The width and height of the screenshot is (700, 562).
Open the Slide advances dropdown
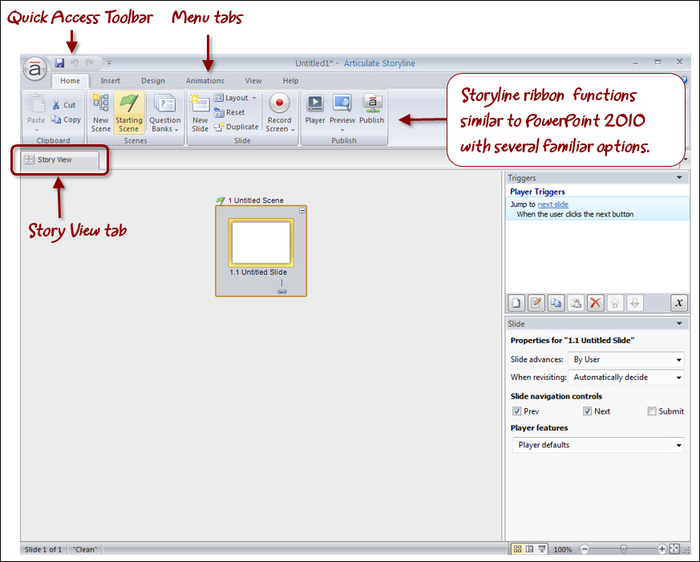[626, 359]
